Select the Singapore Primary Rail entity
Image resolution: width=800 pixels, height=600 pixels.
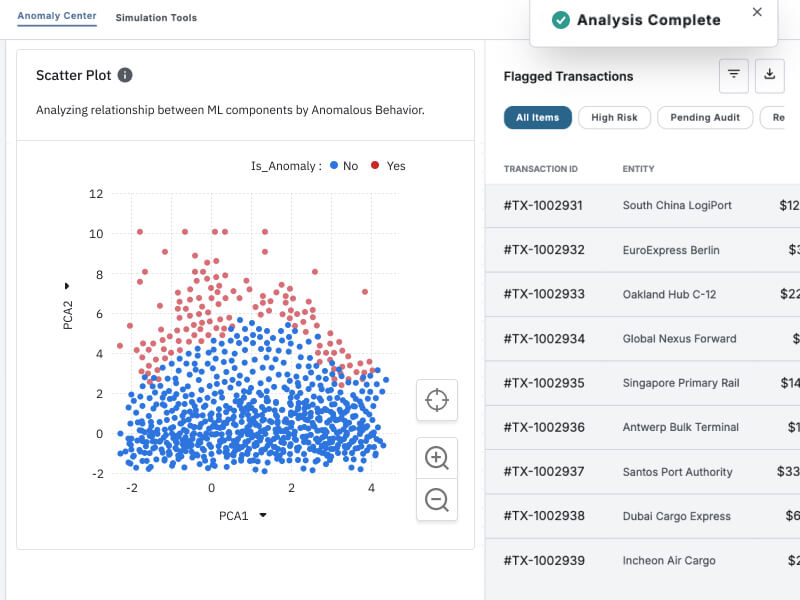(x=681, y=383)
